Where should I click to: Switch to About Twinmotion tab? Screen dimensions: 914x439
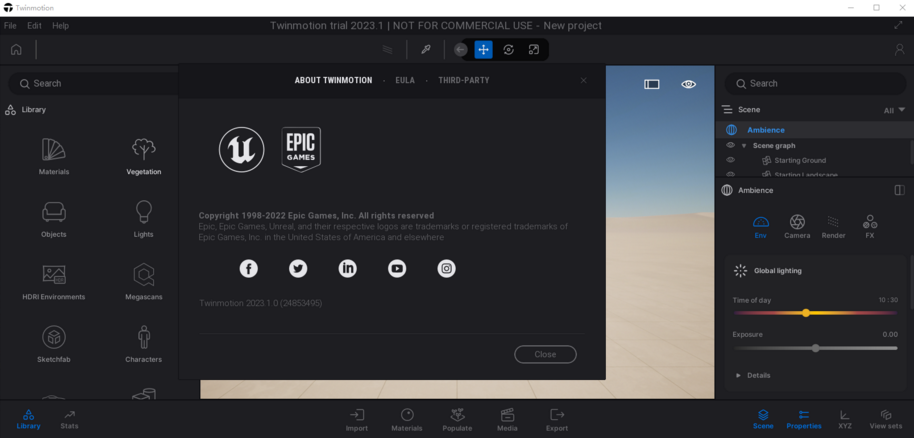click(333, 80)
